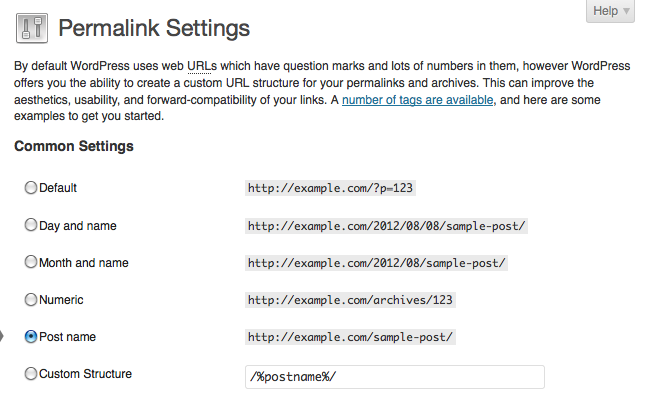Click the Post name label text
650x401 pixels.
[68, 337]
